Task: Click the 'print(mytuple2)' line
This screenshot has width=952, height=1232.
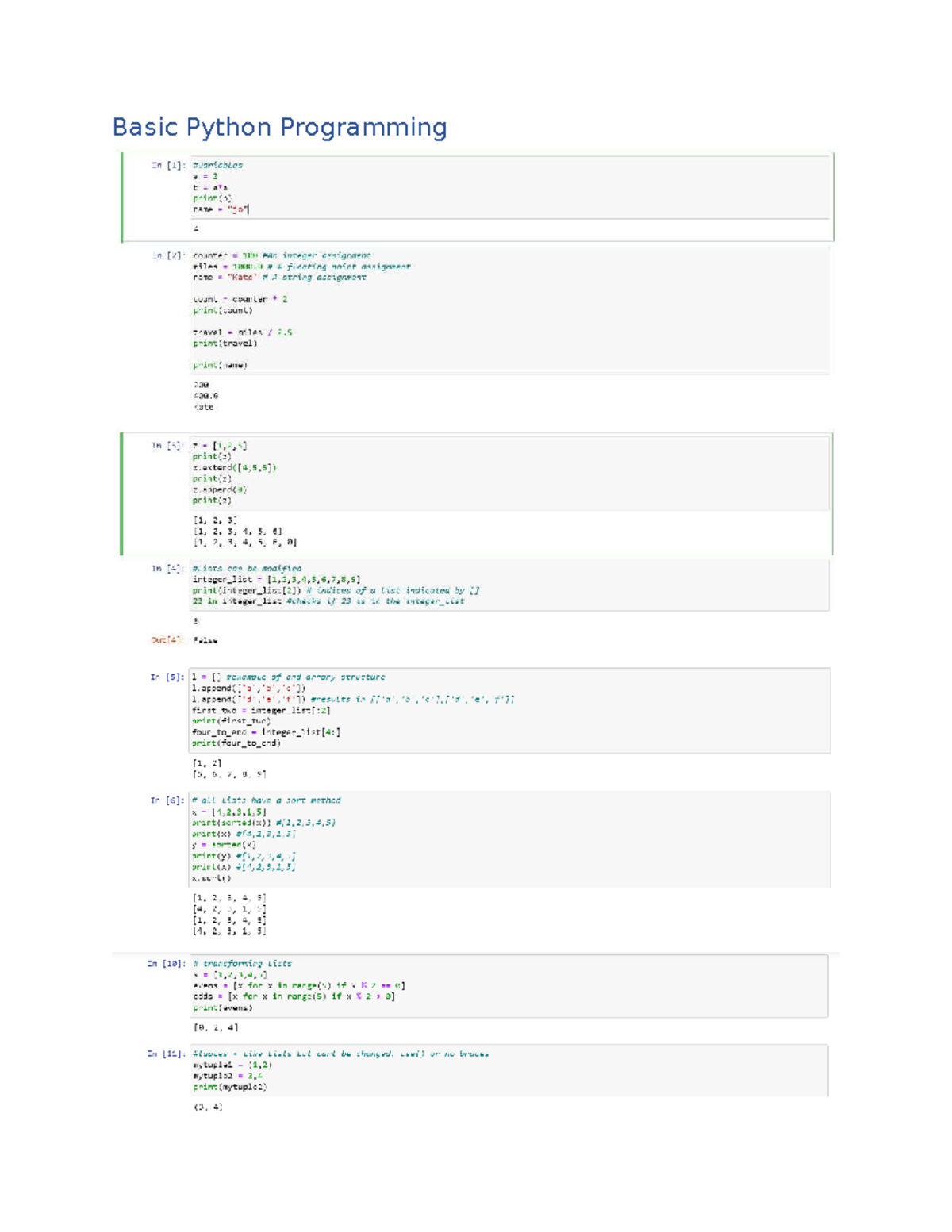Action: (x=230, y=1087)
